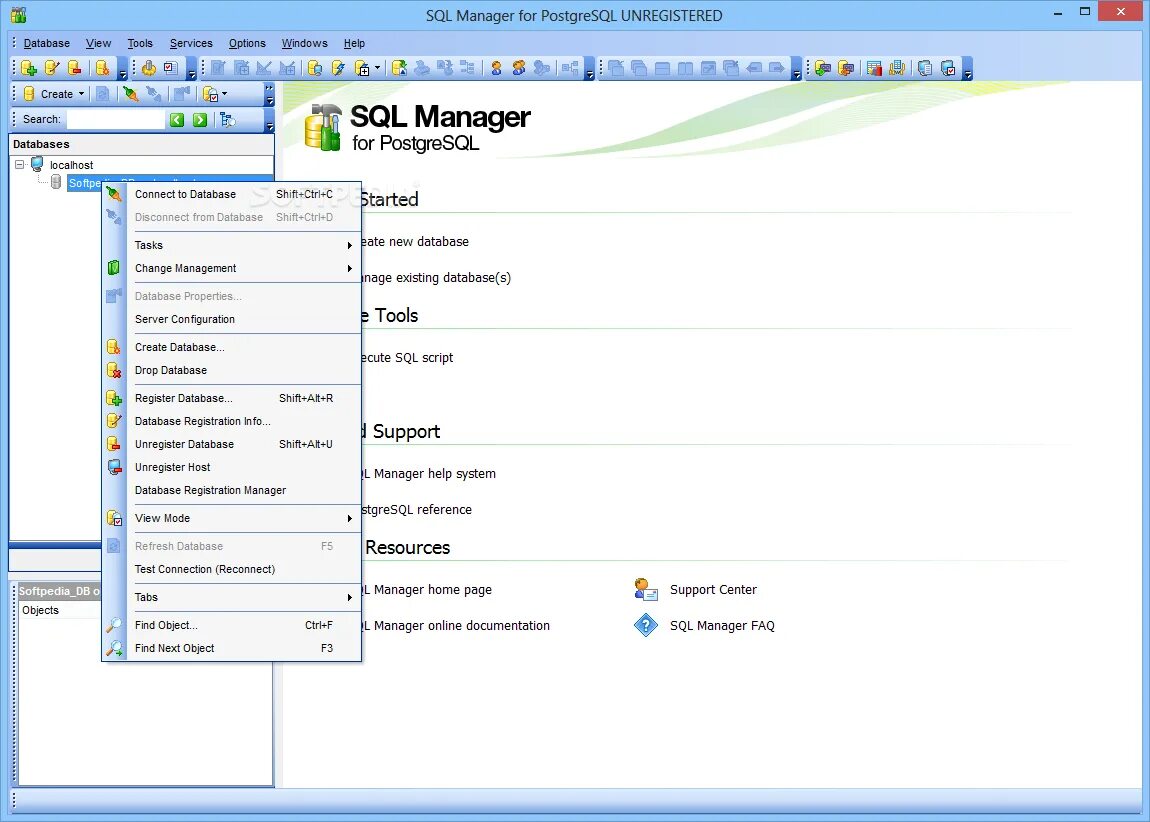Screen dimensions: 1150x822
Task: Click the Create button in explorer toolbar
Action: point(50,94)
